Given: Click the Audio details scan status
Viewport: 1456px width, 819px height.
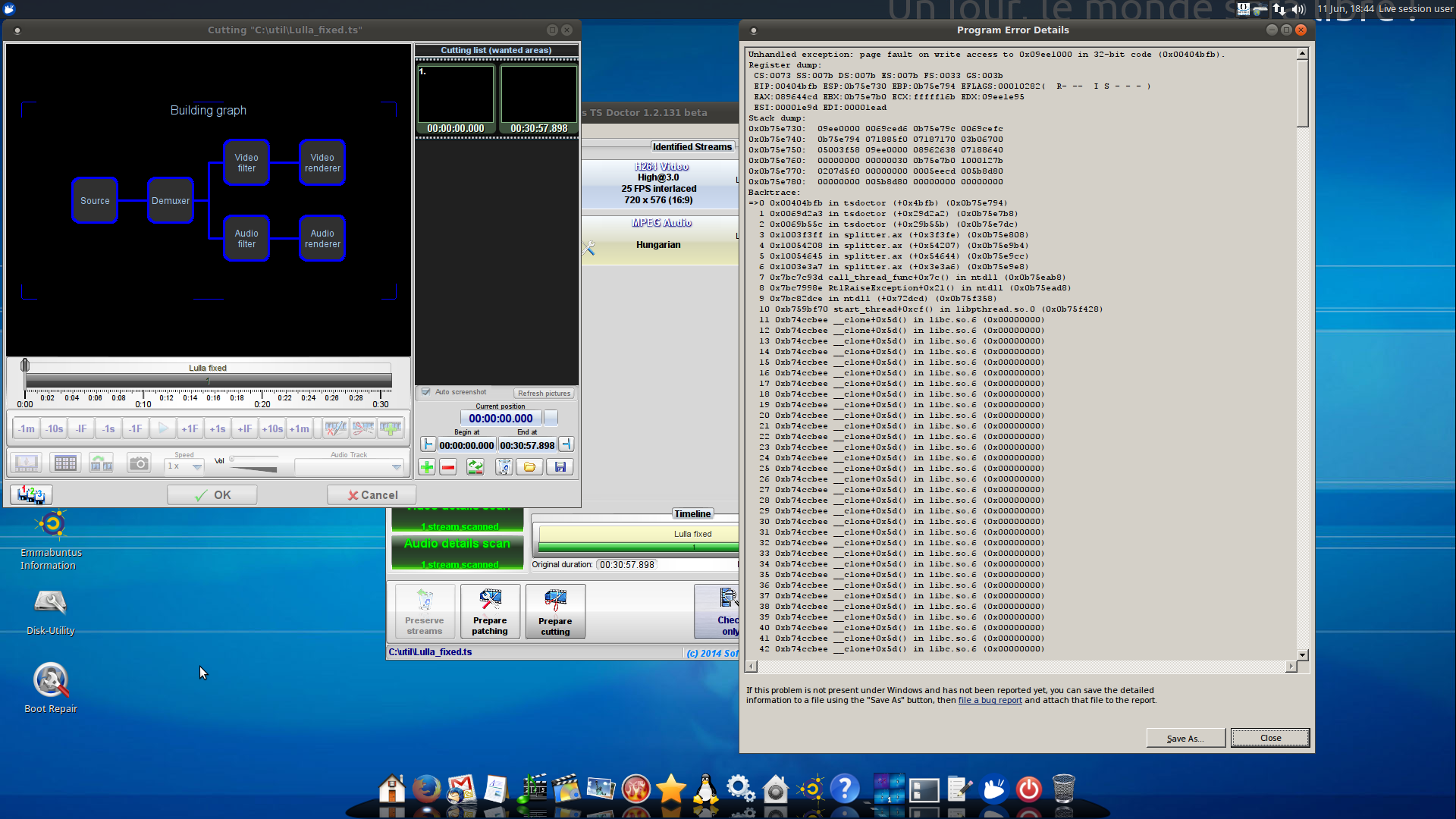Looking at the screenshot, I should [x=457, y=553].
